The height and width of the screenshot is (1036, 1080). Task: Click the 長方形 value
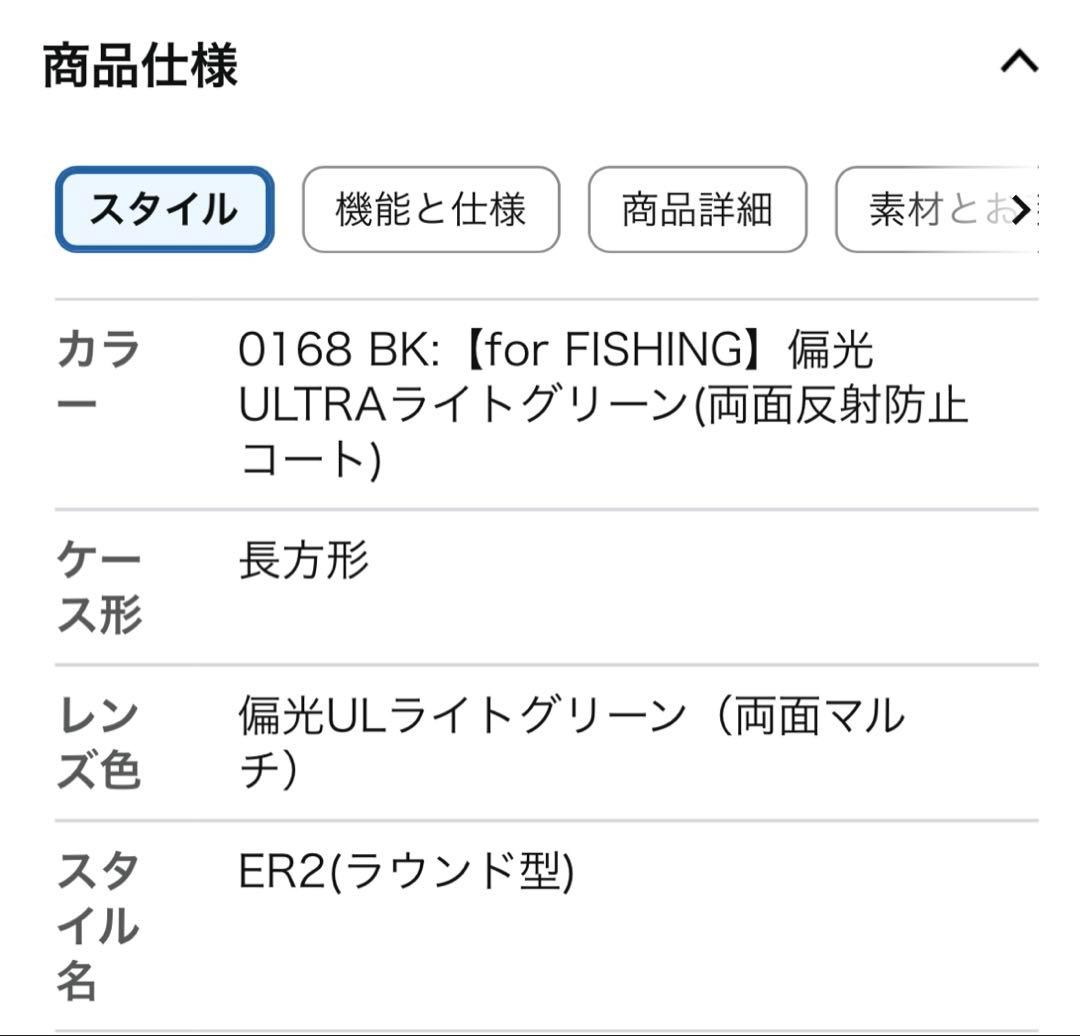pos(304,560)
